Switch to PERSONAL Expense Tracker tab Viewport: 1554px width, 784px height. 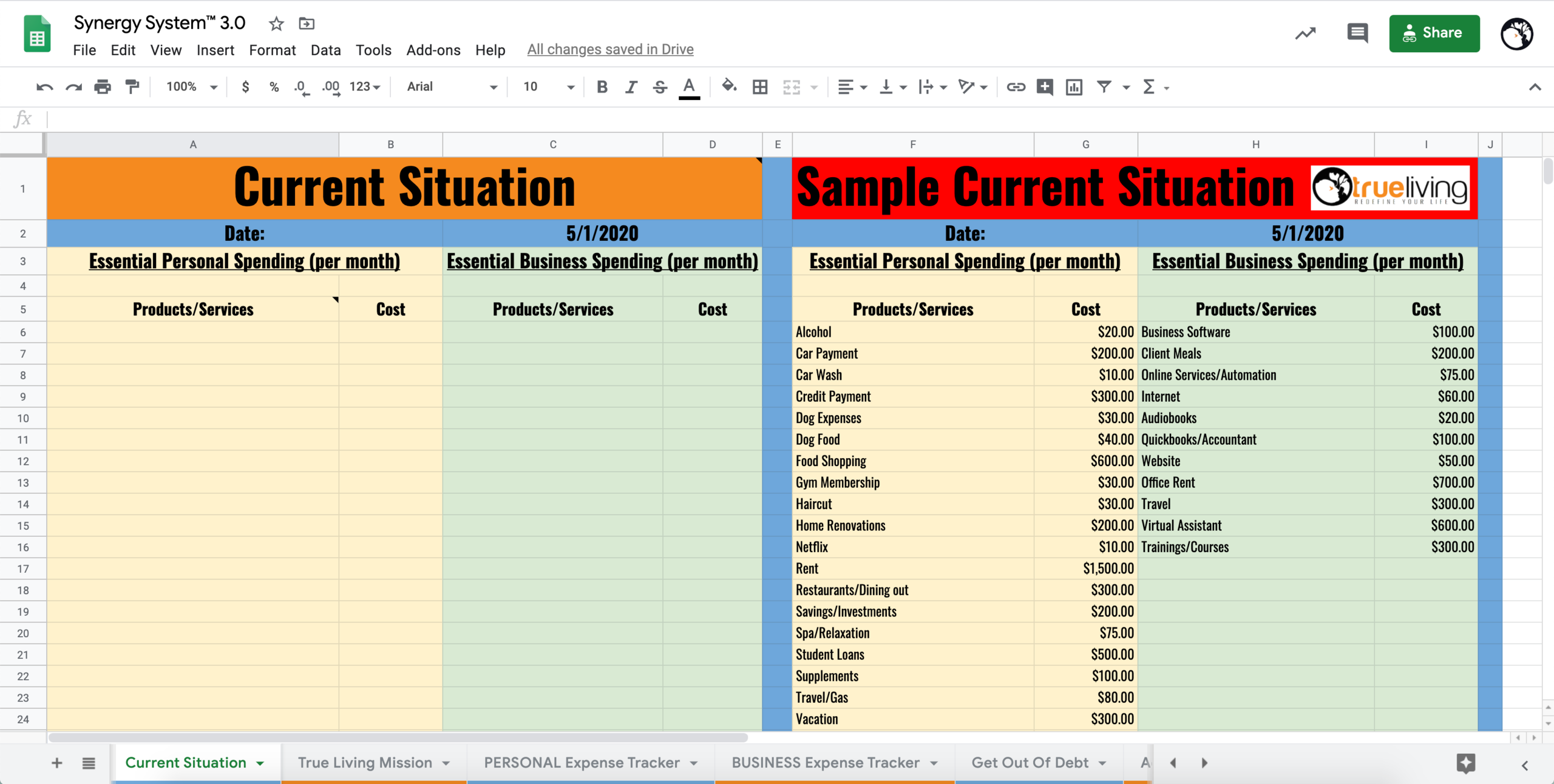582,763
